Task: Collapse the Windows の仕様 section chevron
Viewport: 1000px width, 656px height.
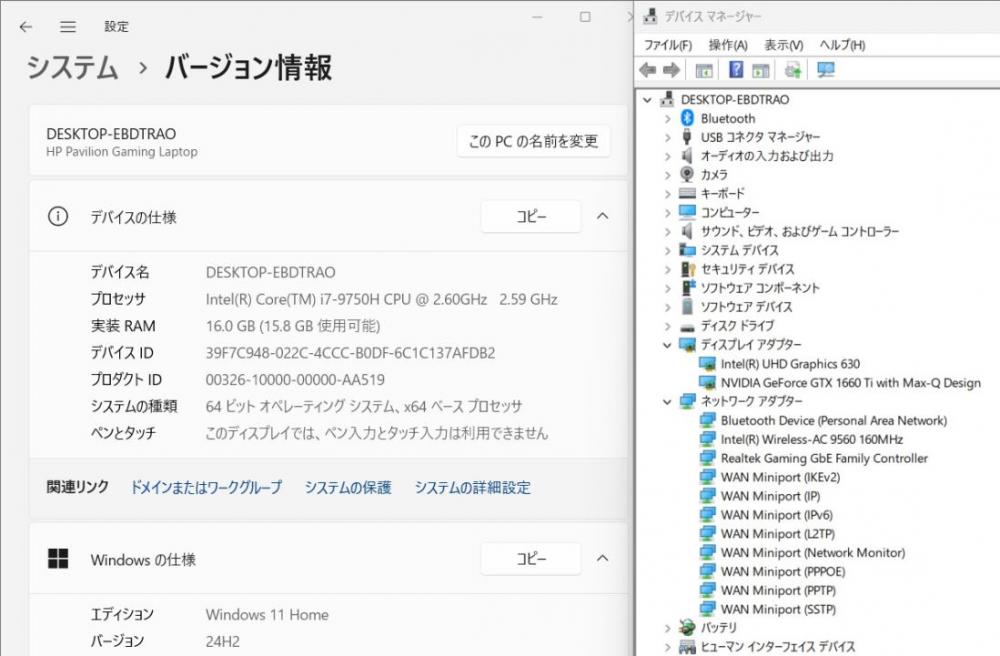Action: click(603, 558)
